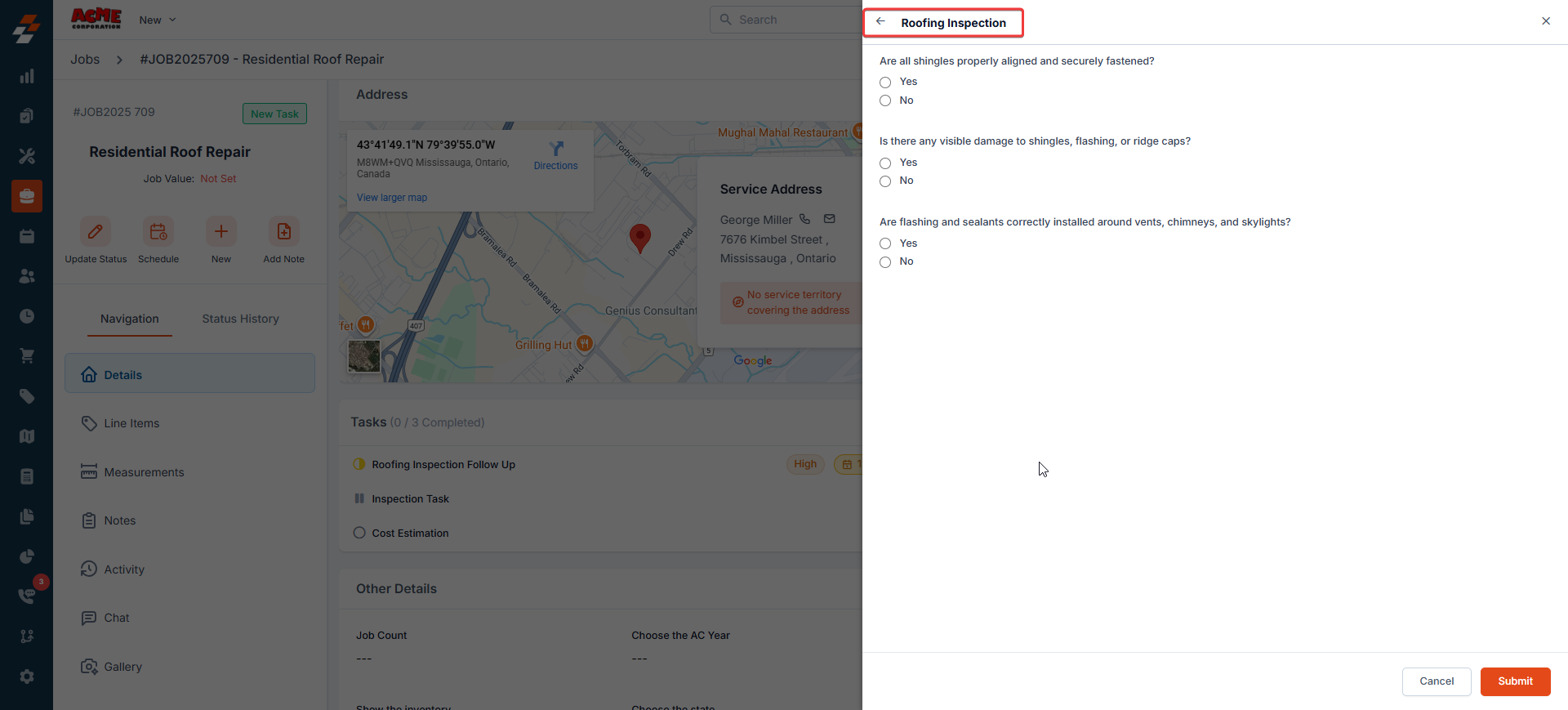Select Yes for visible damage to shingles
Screen dimensions: 1568x710
point(885,163)
